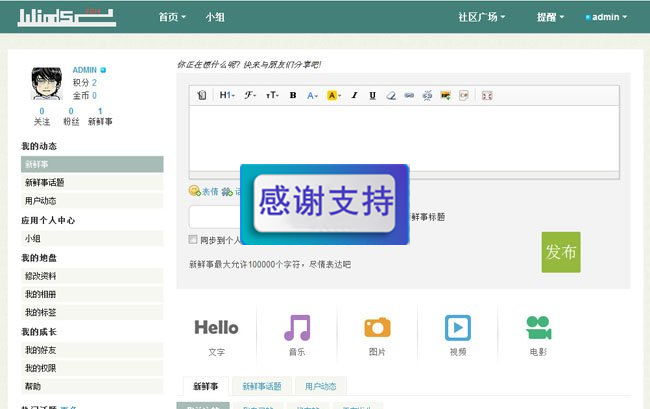
Task: Toggle underline formatting
Action: click(x=372, y=95)
